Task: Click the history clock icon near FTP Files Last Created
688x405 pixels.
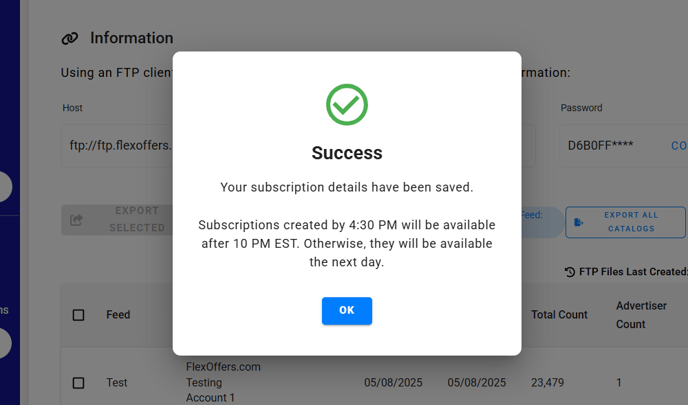Action: pyautogui.click(x=570, y=272)
